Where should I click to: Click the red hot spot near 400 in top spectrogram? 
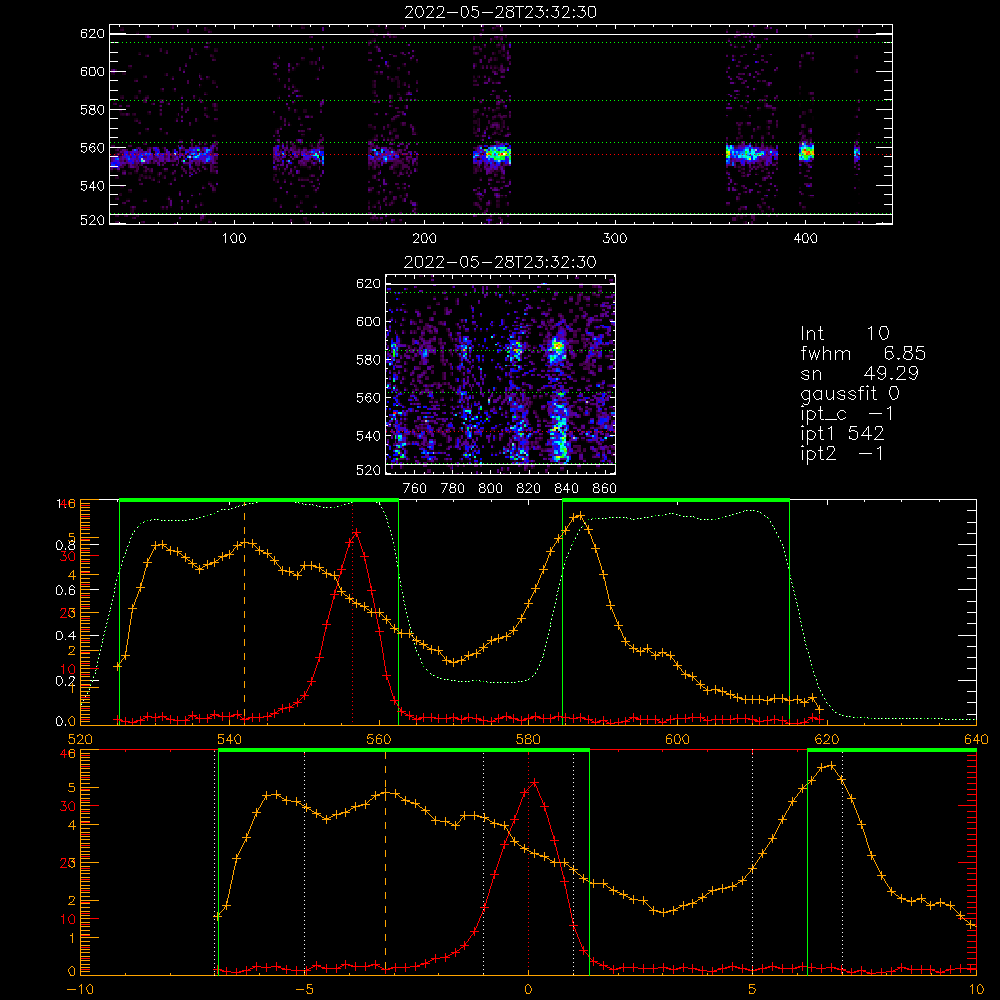pyautogui.click(x=807, y=152)
